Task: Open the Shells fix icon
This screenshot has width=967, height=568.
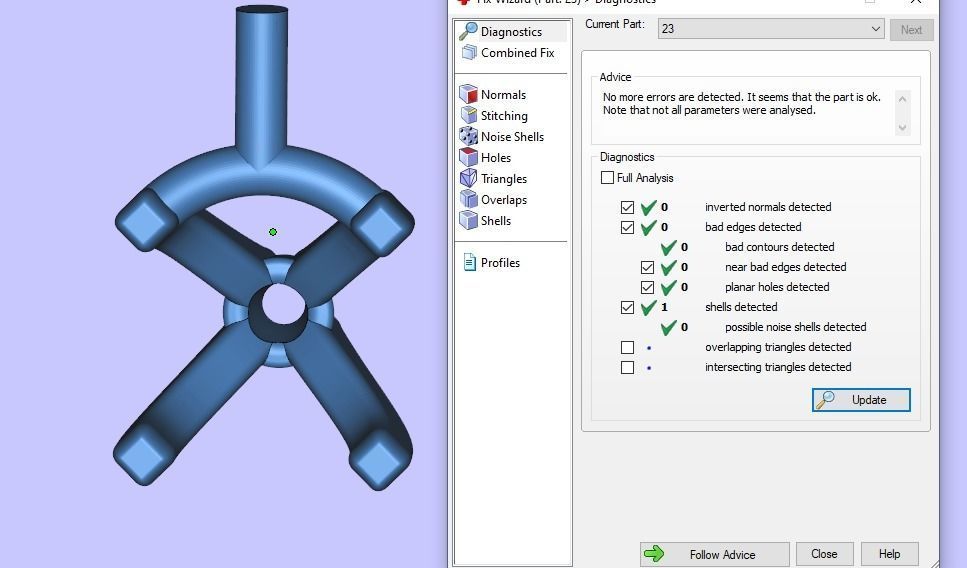Action: pos(469,220)
